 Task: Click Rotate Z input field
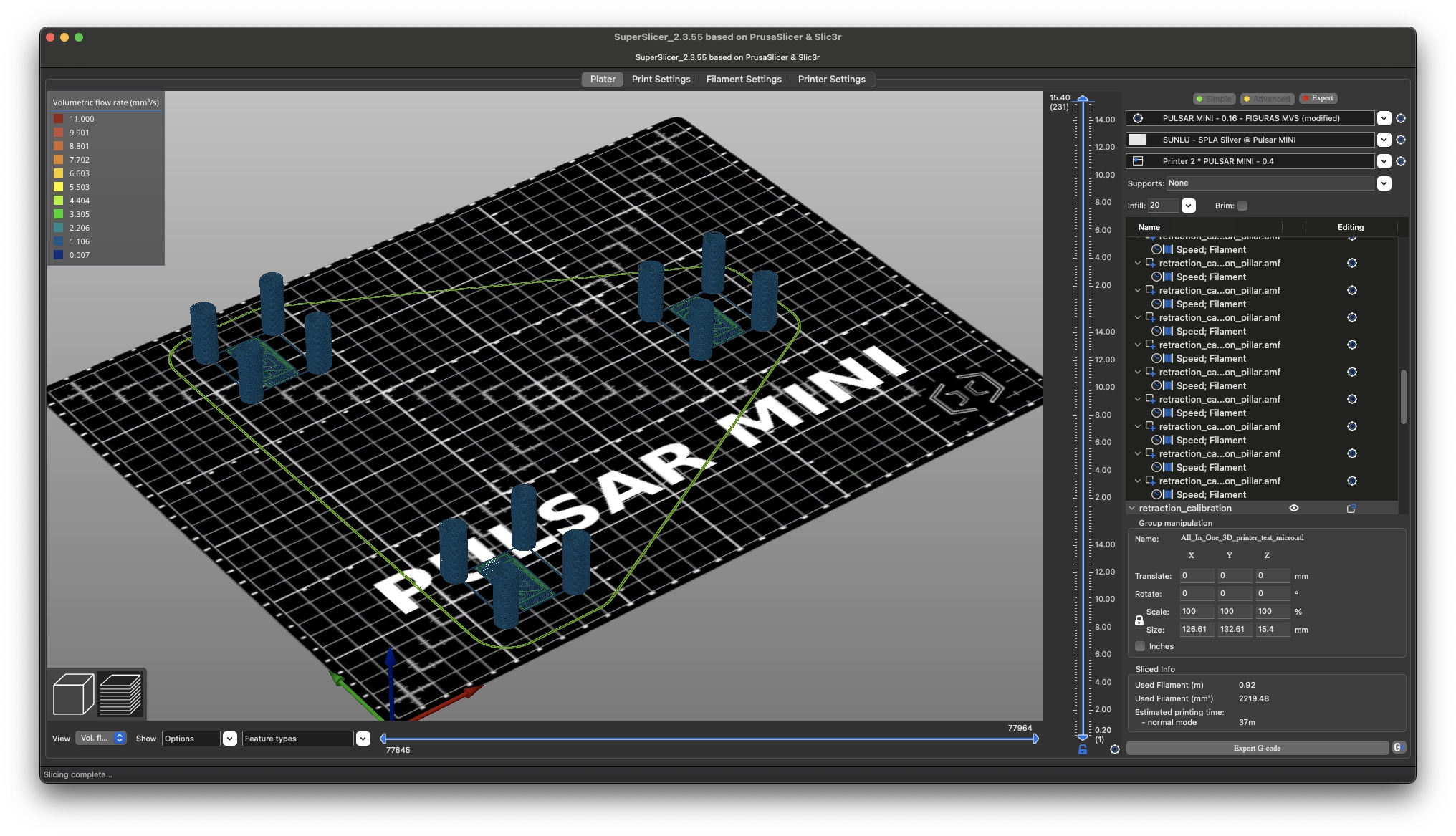tap(1273, 593)
